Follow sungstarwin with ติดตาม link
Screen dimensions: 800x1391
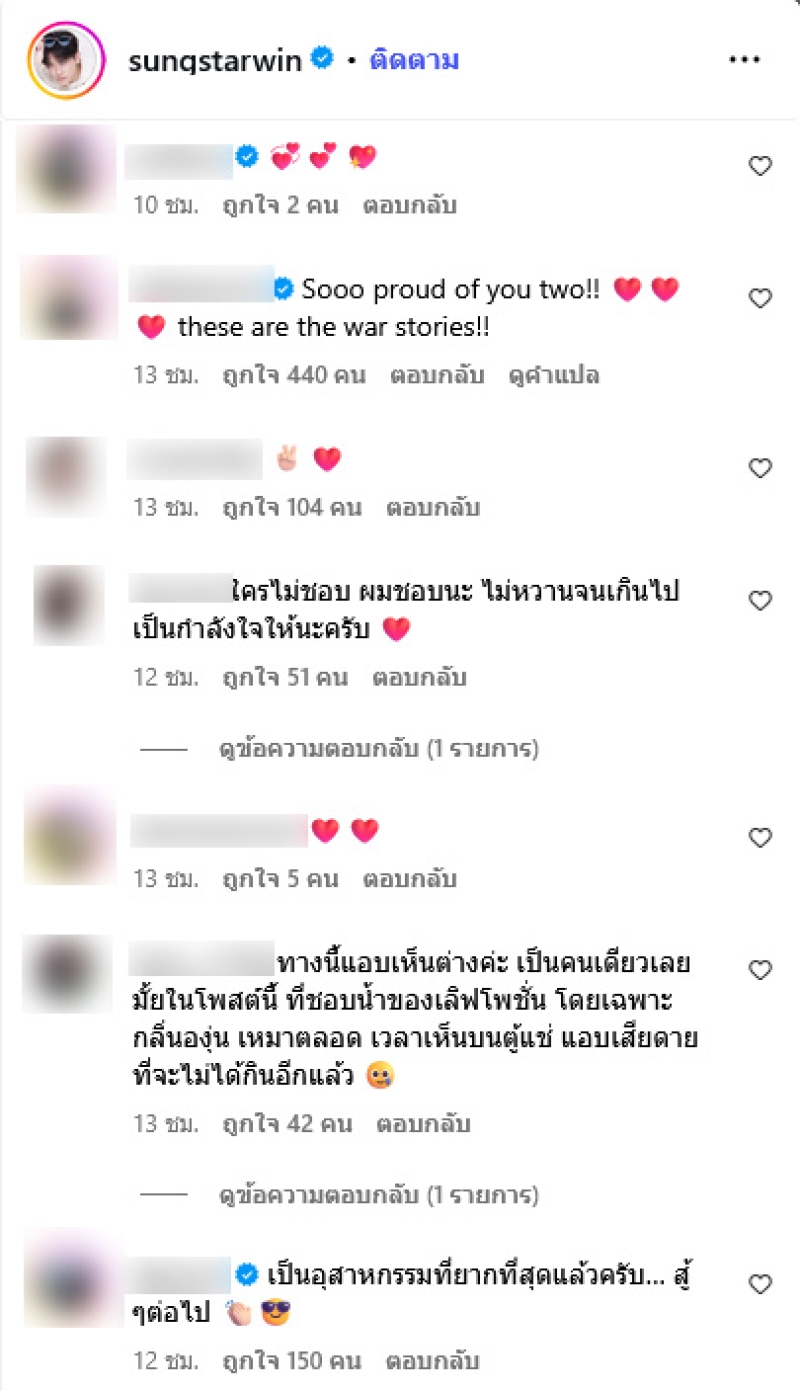point(414,60)
